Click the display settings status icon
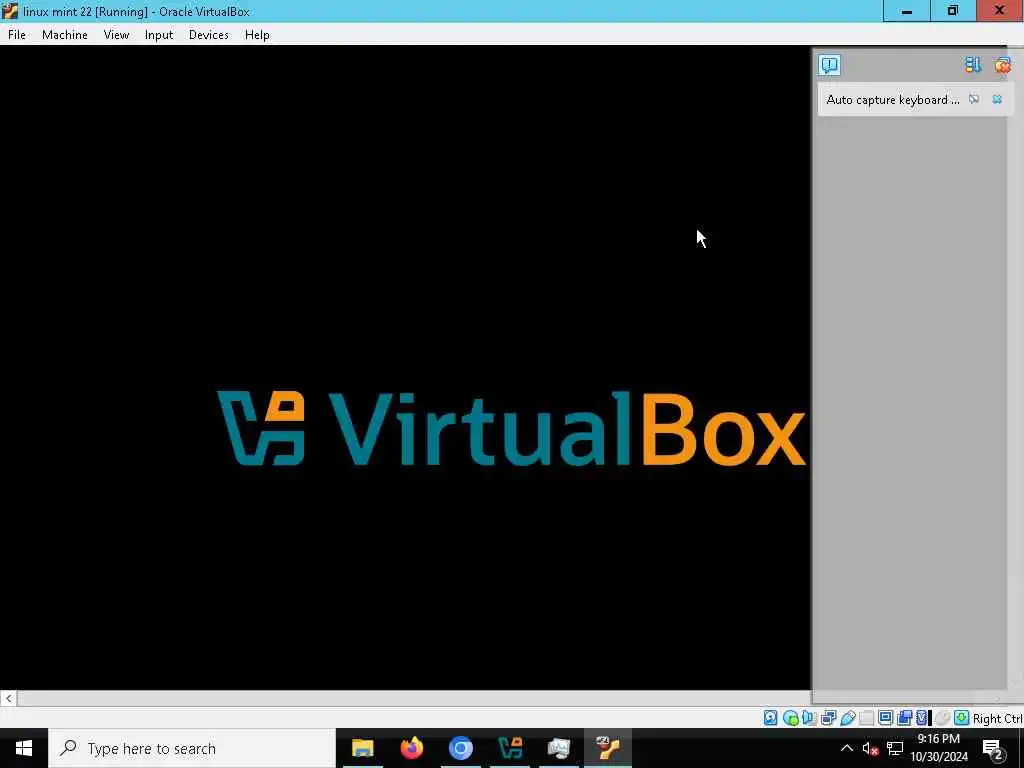Viewport: 1024px width, 768px height. pyautogui.click(x=886, y=717)
